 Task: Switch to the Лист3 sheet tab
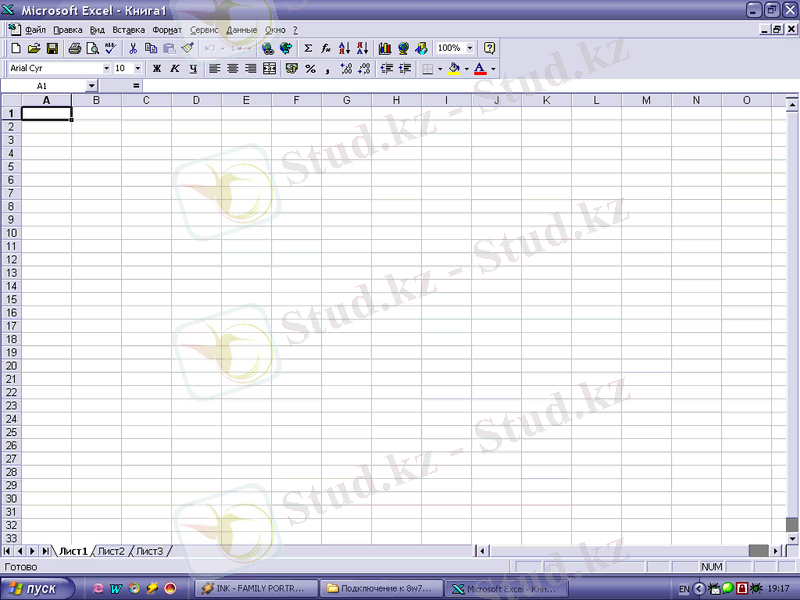149,551
